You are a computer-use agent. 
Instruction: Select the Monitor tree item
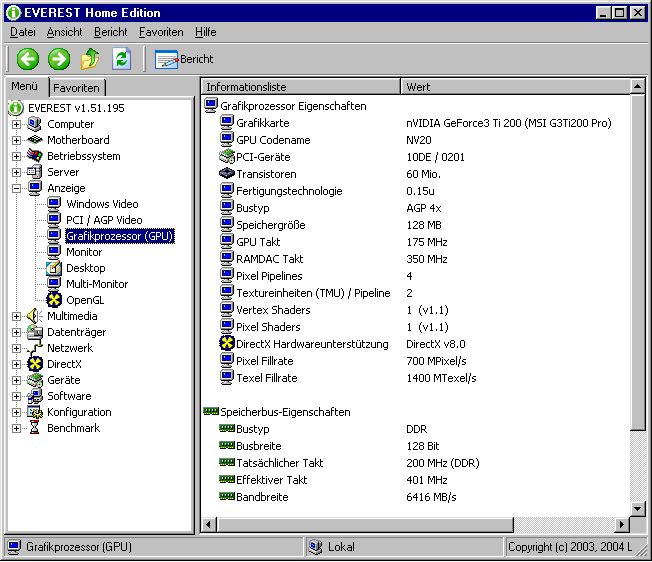(84, 252)
